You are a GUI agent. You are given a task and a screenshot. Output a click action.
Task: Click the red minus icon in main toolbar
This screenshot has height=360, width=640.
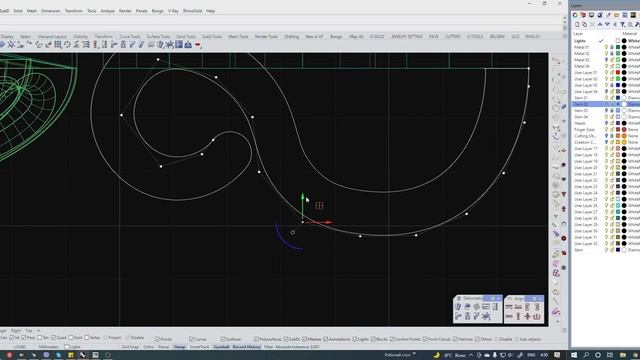point(198,45)
